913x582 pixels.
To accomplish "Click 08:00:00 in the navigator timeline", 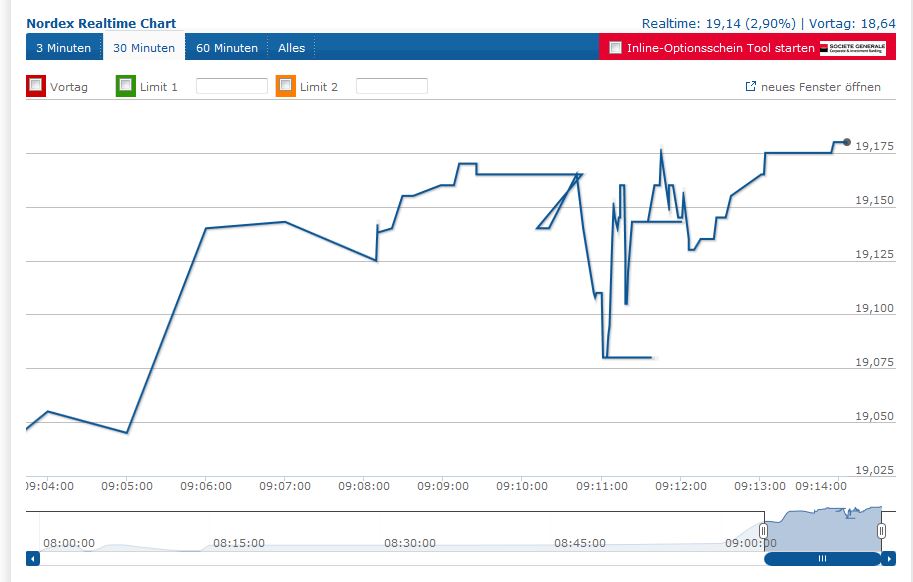I will (69, 543).
